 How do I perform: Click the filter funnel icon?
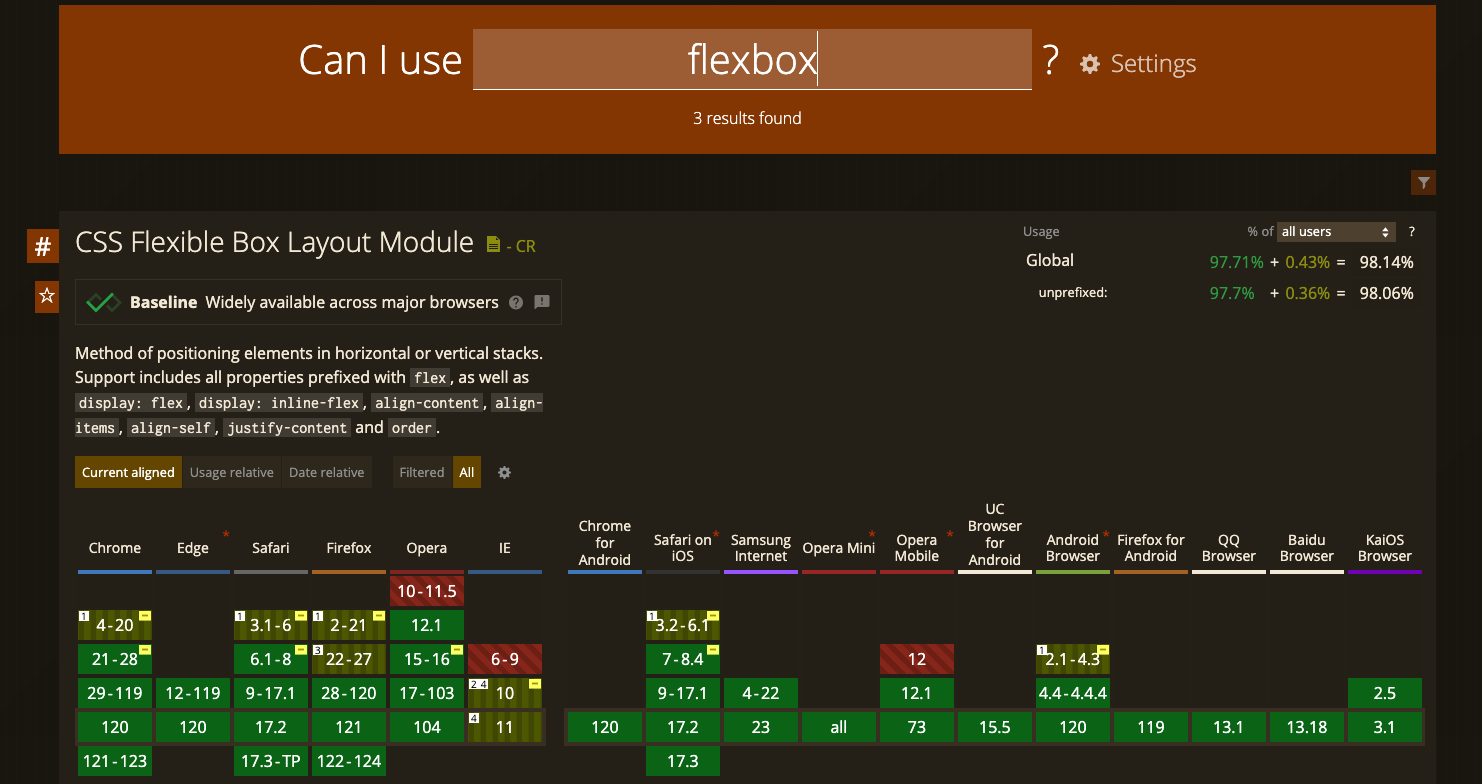click(x=1423, y=182)
